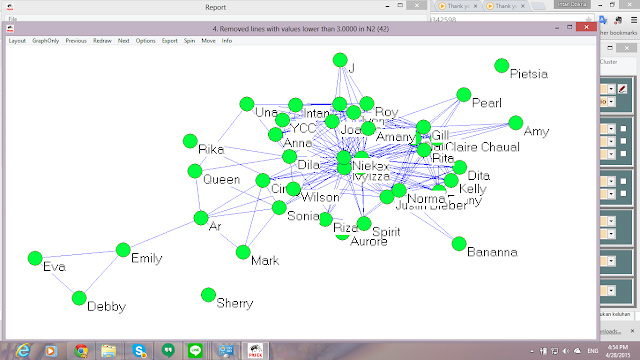This screenshot has width=640, height=360.
Task: Open the second Permutations row dropdown
Action: [611, 233]
